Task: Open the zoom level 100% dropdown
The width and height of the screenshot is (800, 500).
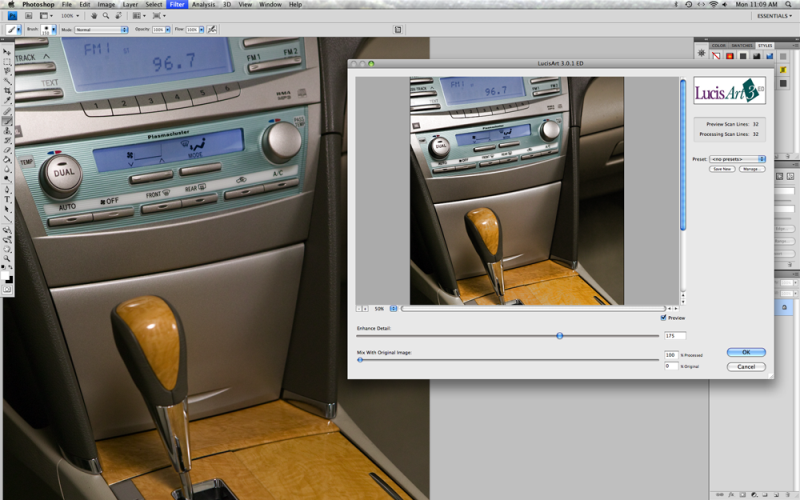Action: (70, 16)
